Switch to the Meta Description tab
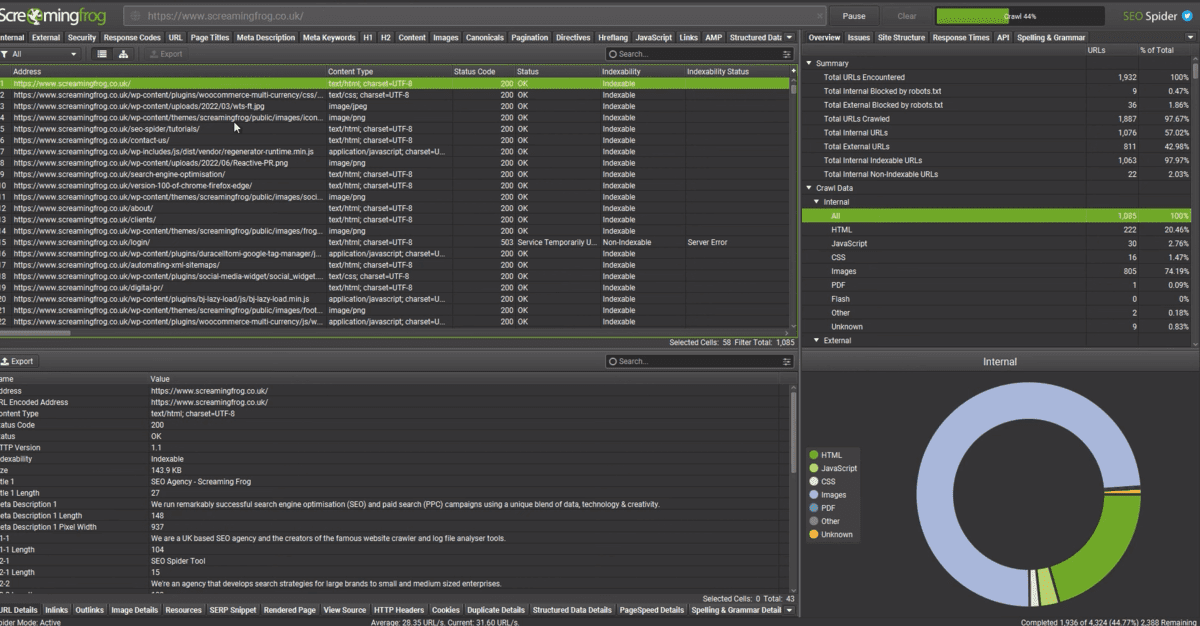 click(266, 37)
